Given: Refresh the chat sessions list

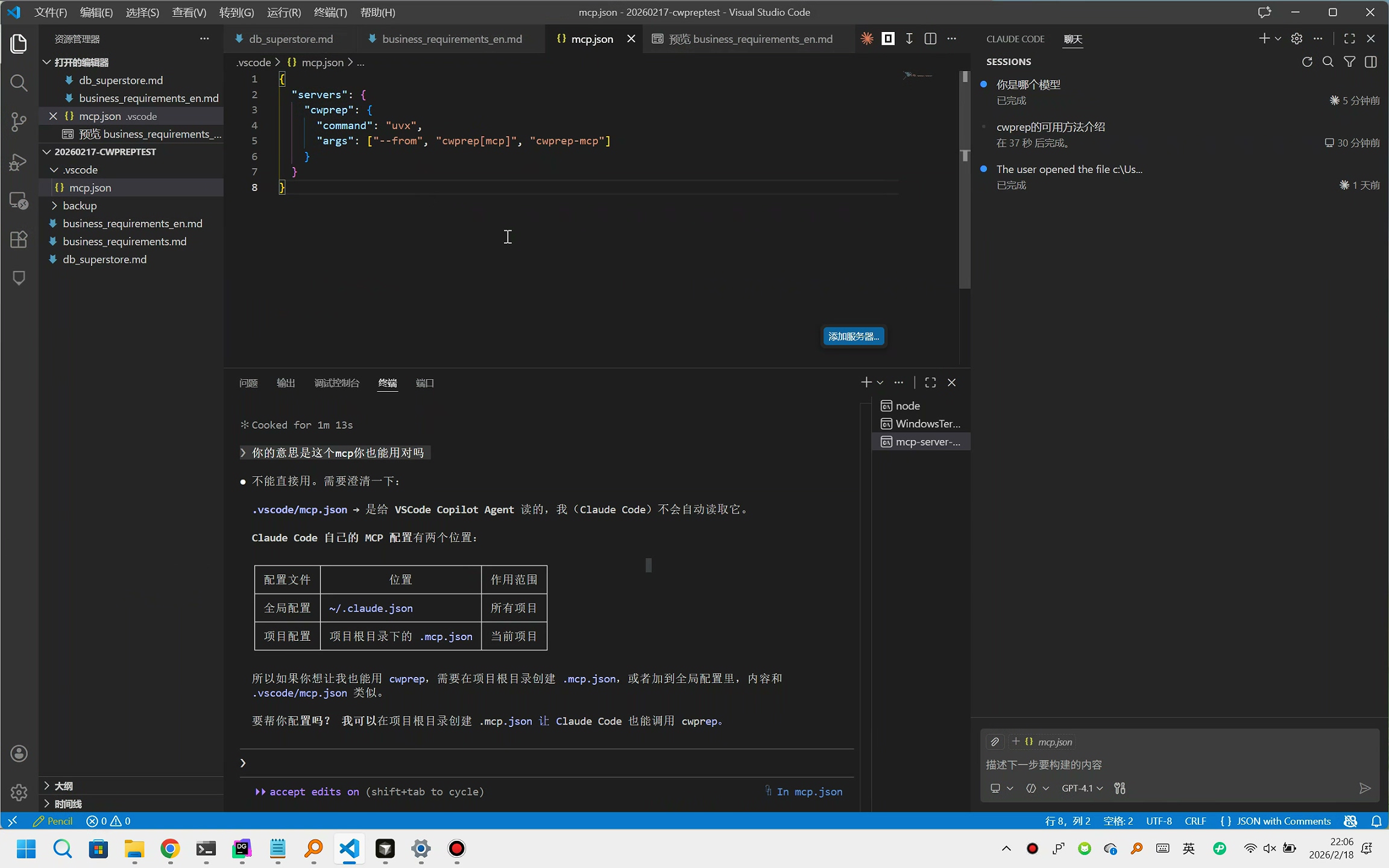Looking at the screenshot, I should [1307, 61].
